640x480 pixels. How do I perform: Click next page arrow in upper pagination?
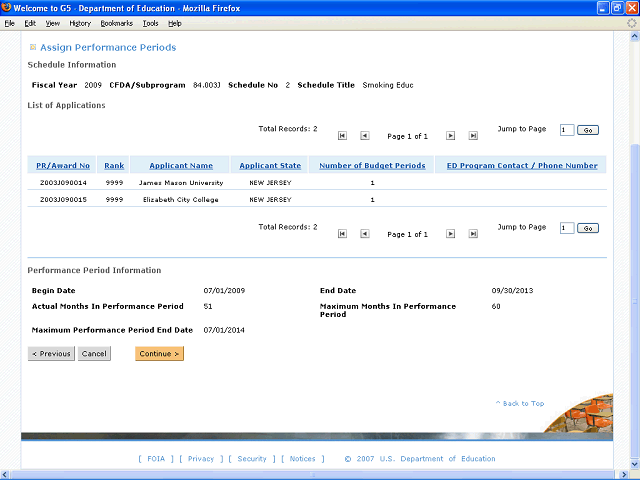pyautogui.click(x=450, y=135)
